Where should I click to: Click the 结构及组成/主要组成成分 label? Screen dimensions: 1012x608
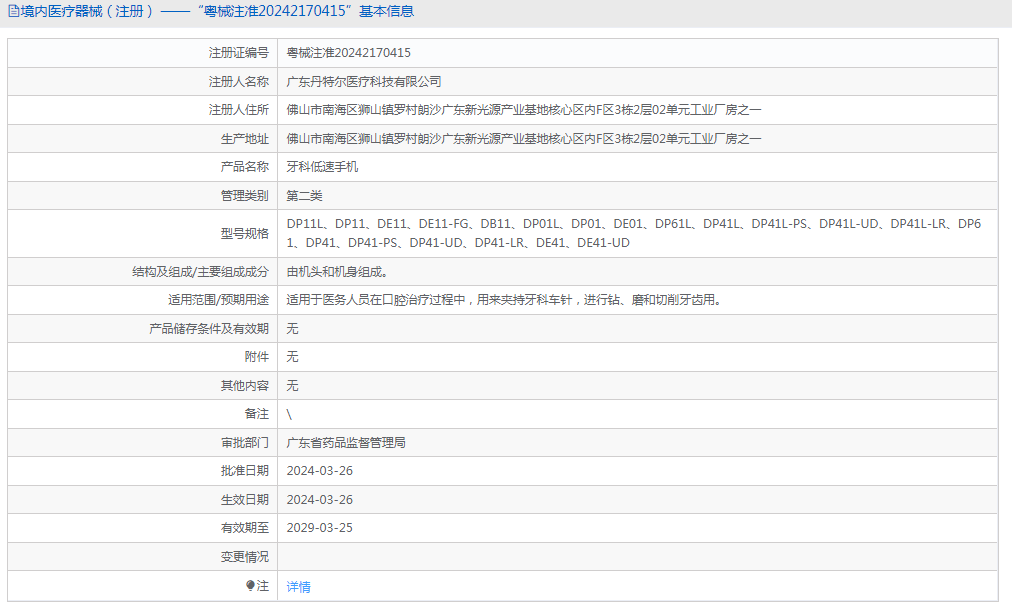click(201, 272)
